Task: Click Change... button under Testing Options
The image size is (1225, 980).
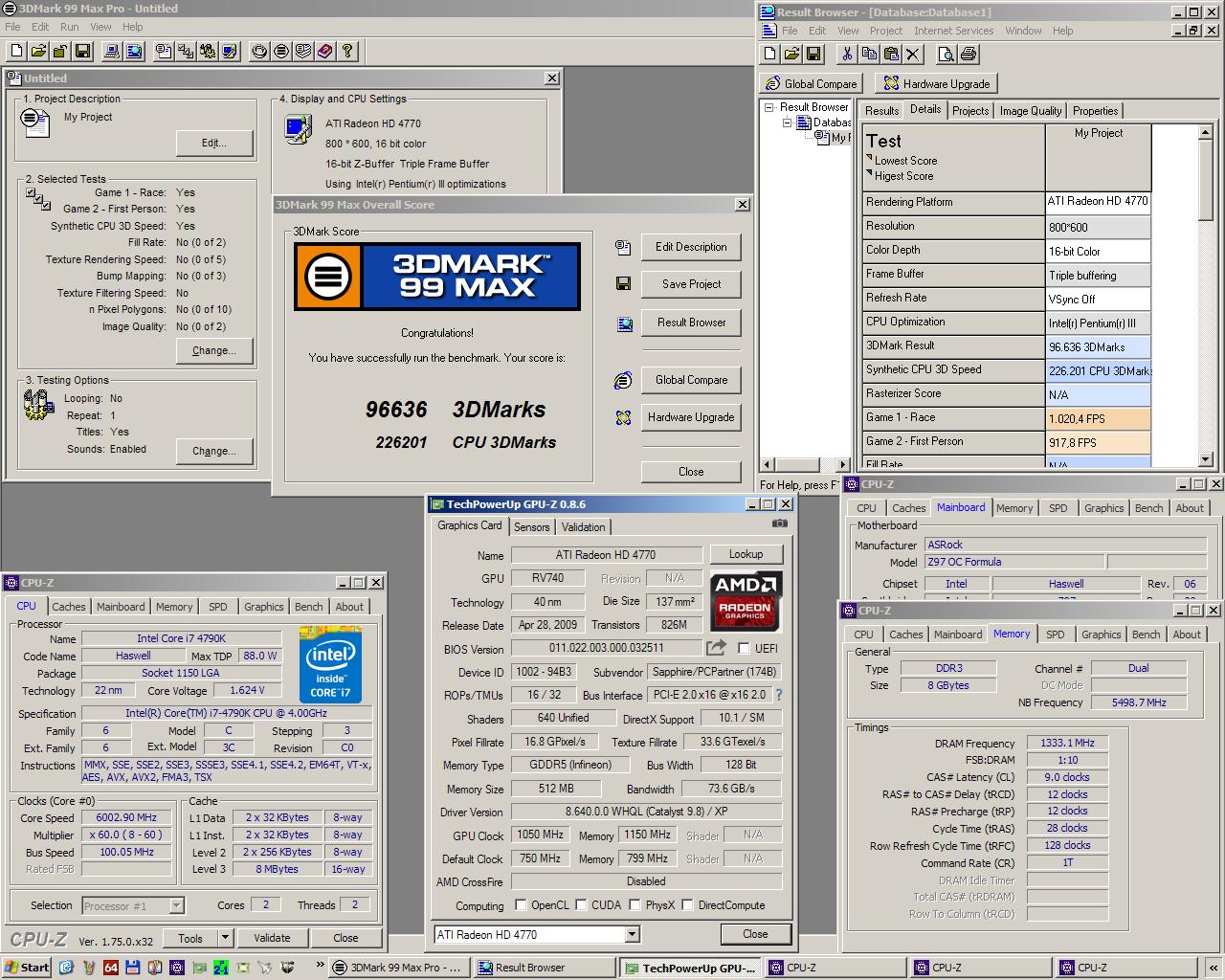Action: coord(214,452)
